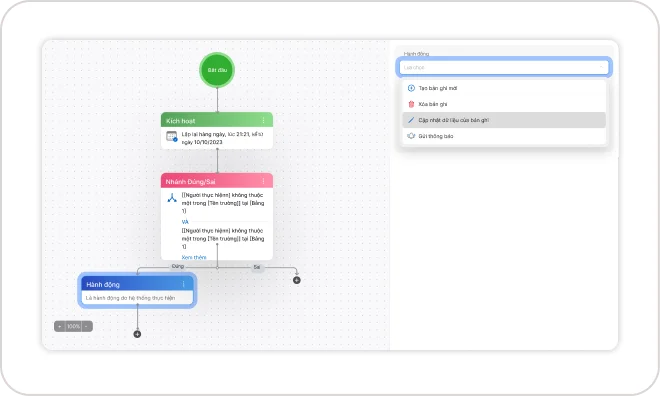Open the Nhánh Đúng/Sai node three-dot menu
660x396 pixels.
point(263,181)
